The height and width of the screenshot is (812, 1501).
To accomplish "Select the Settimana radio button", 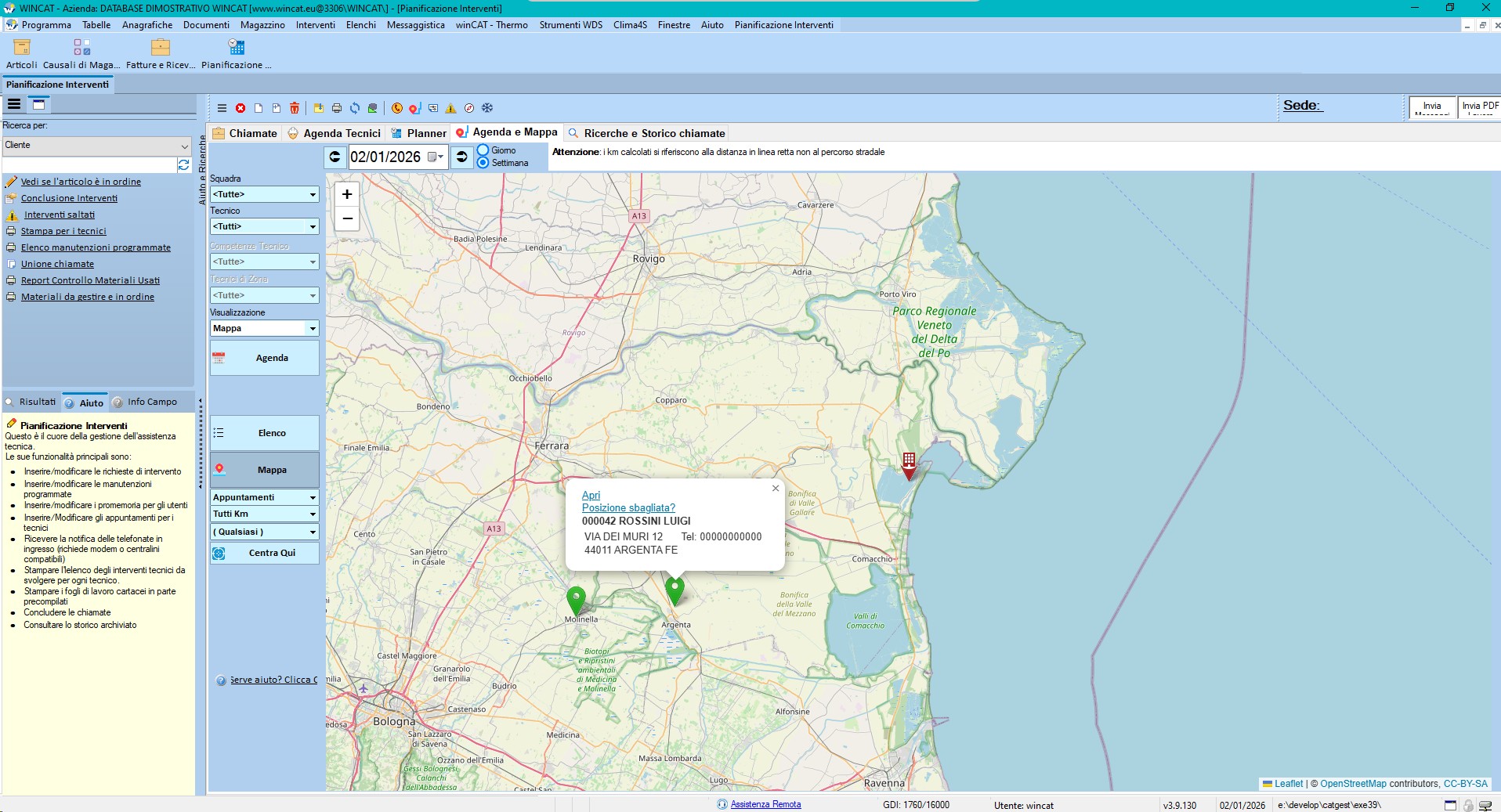I will (x=483, y=163).
